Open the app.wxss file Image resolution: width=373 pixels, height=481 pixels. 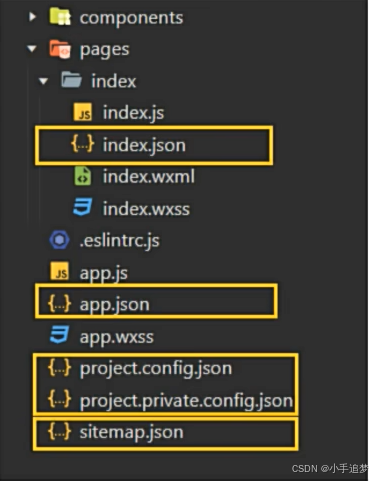[x=117, y=337]
